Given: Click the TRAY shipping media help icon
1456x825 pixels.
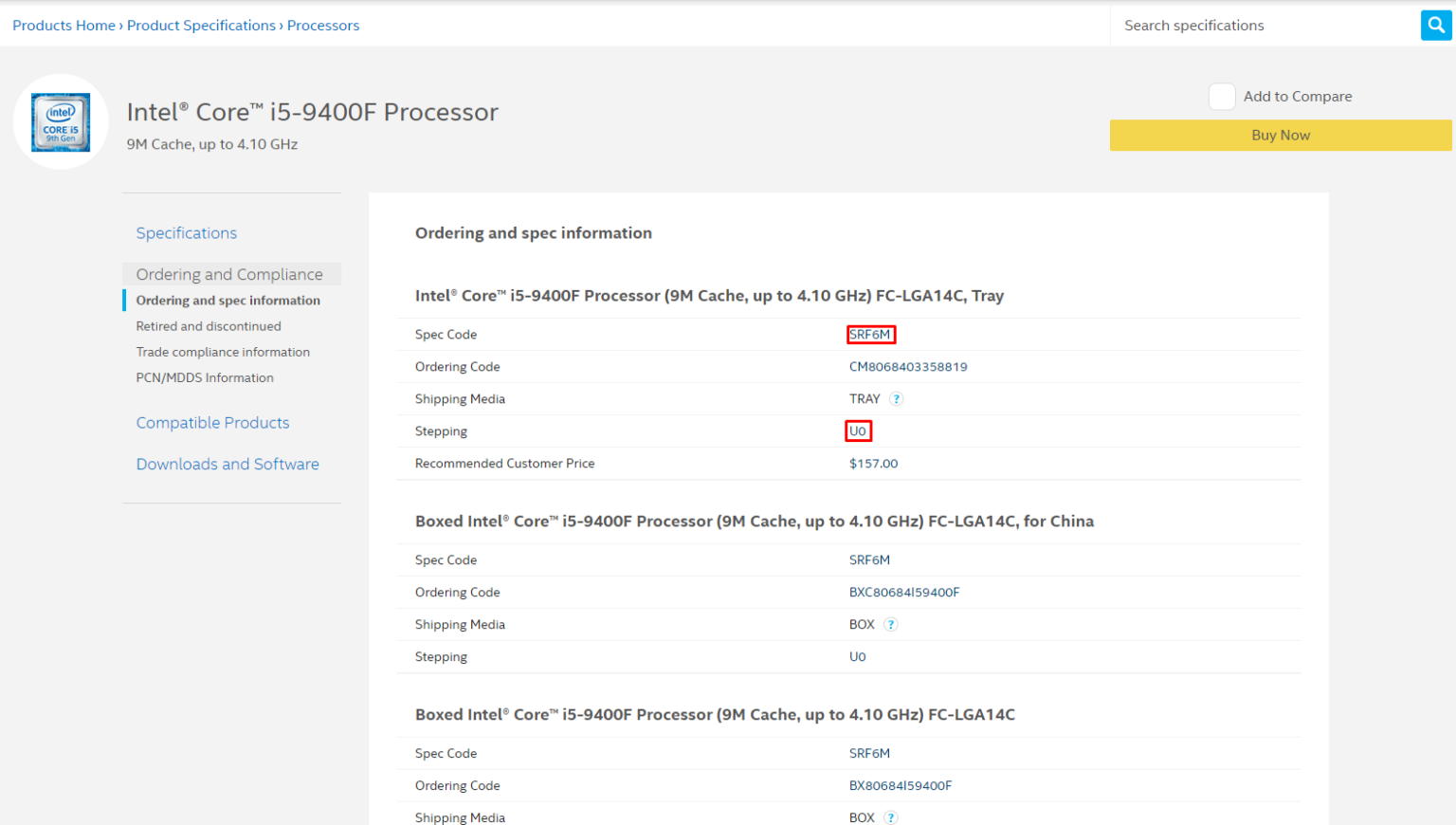Looking at the screenshot, I should pyautogui.click(x=896, y=399).
